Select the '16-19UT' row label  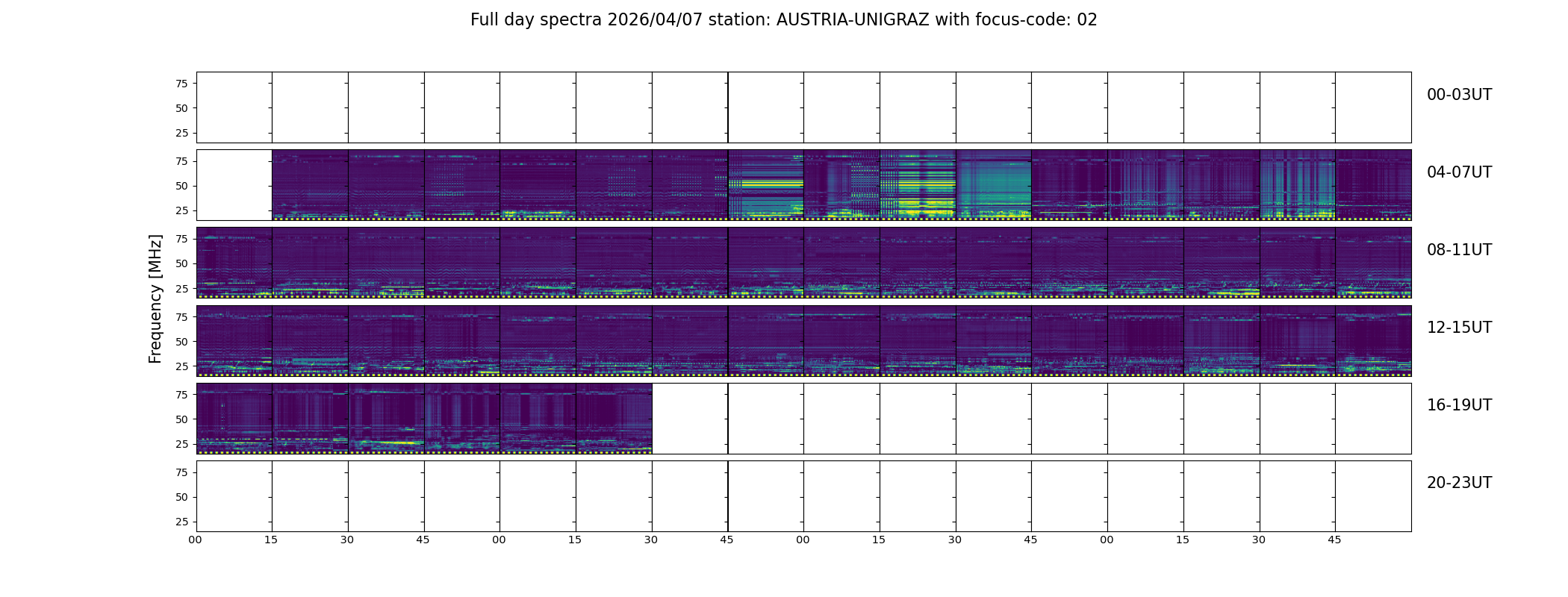coord(1459,405)
